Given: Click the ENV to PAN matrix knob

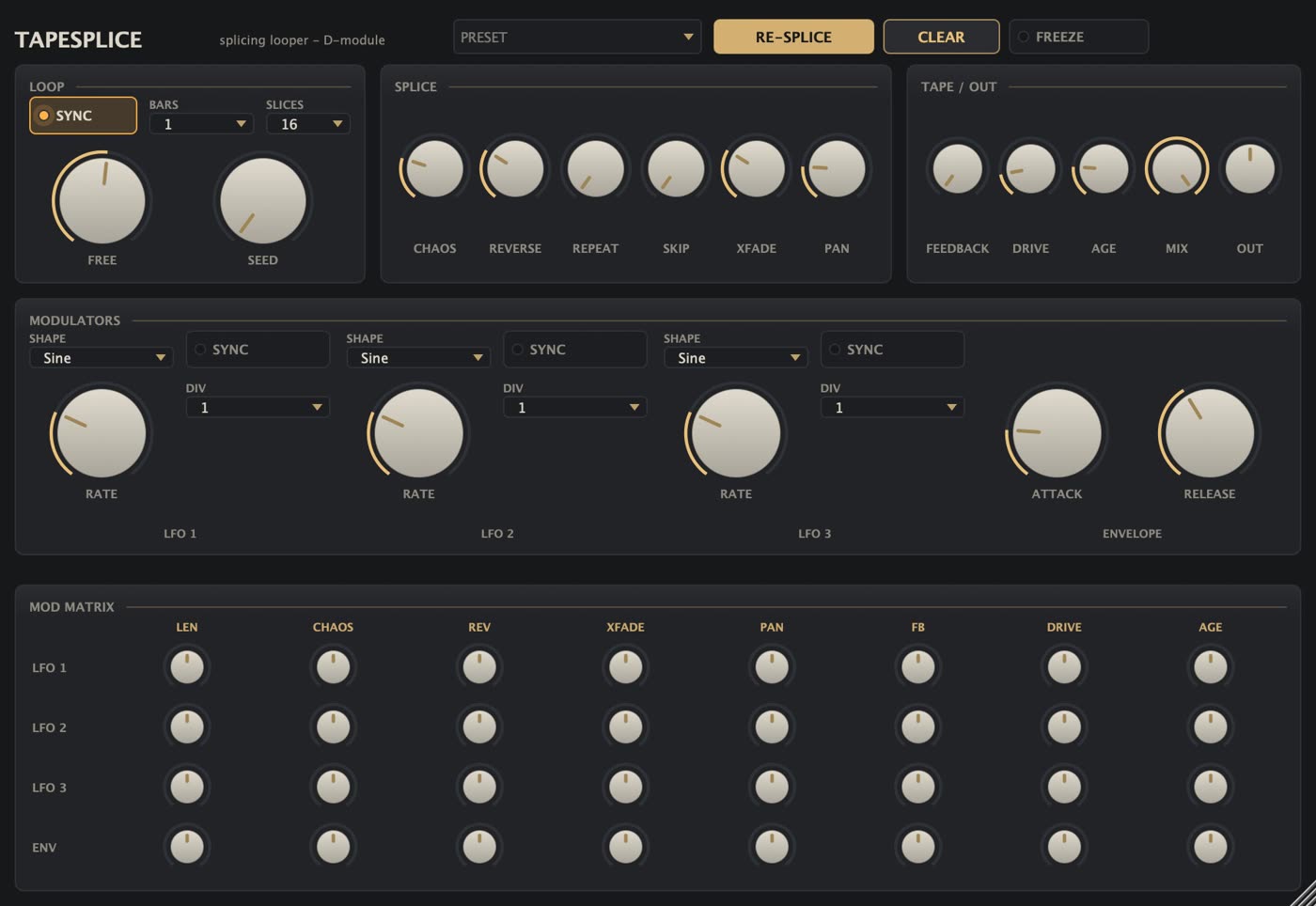Looking at the screenshot, I should pyautogui.click(x=772, y=848).
